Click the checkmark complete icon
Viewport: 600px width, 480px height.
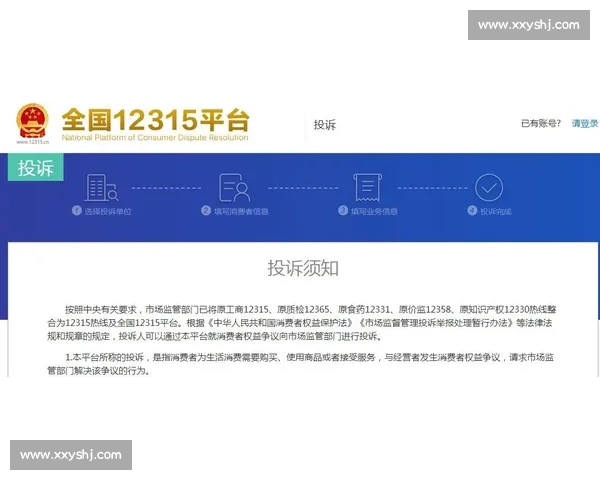[x=489, y=187]
